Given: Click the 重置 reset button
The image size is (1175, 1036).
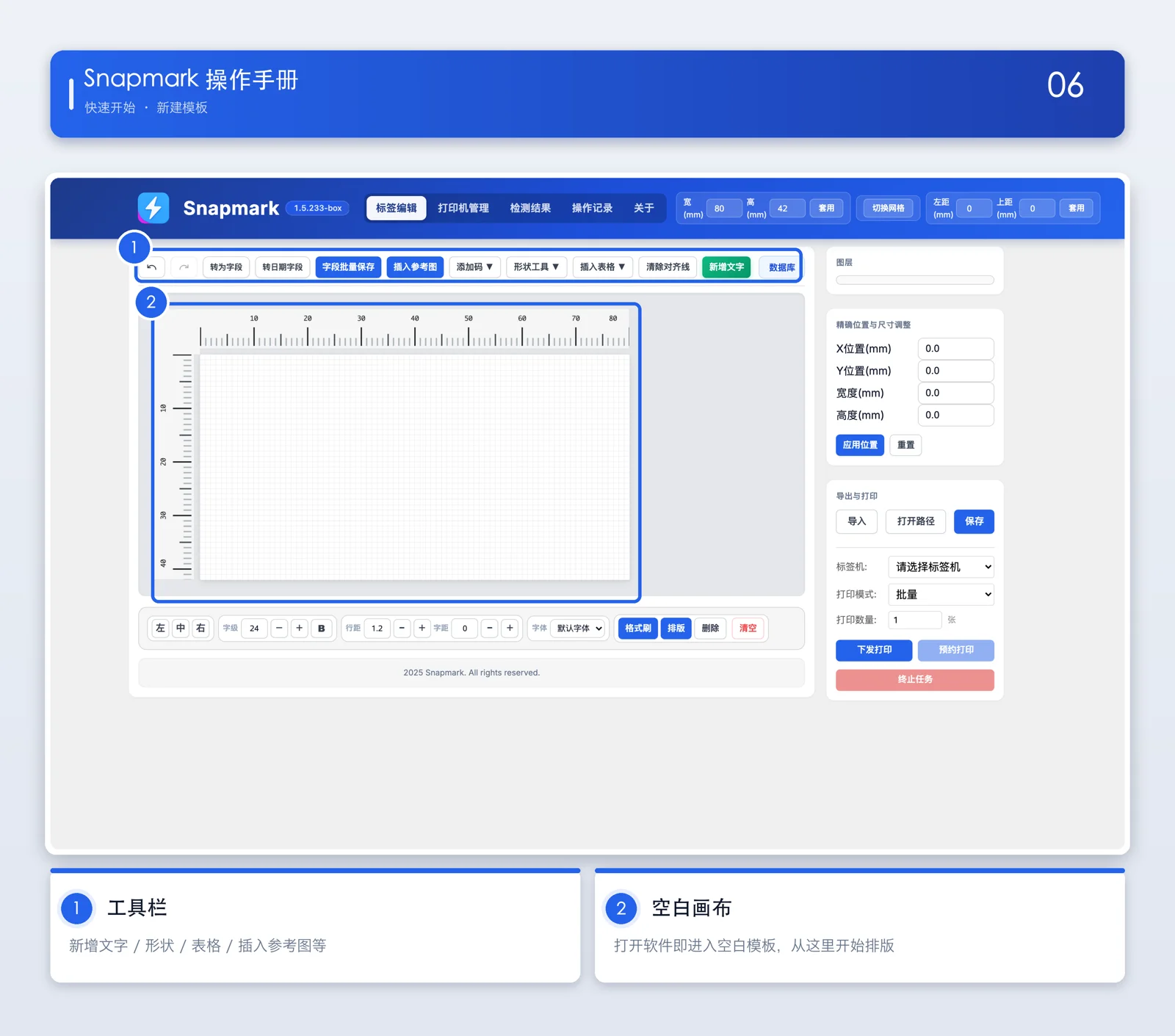Looking at the screenshot, I should [x=906, y=445].
